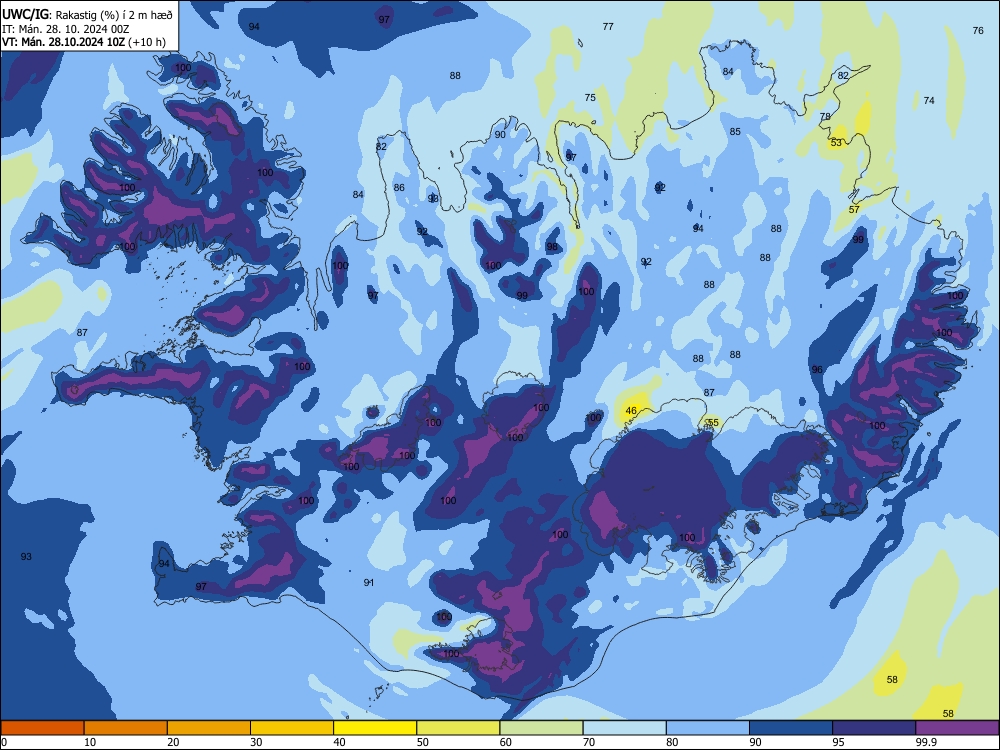Choose the pale green 60–70 legend segment
Screen dimensions: 1000x750
[541, 728]
